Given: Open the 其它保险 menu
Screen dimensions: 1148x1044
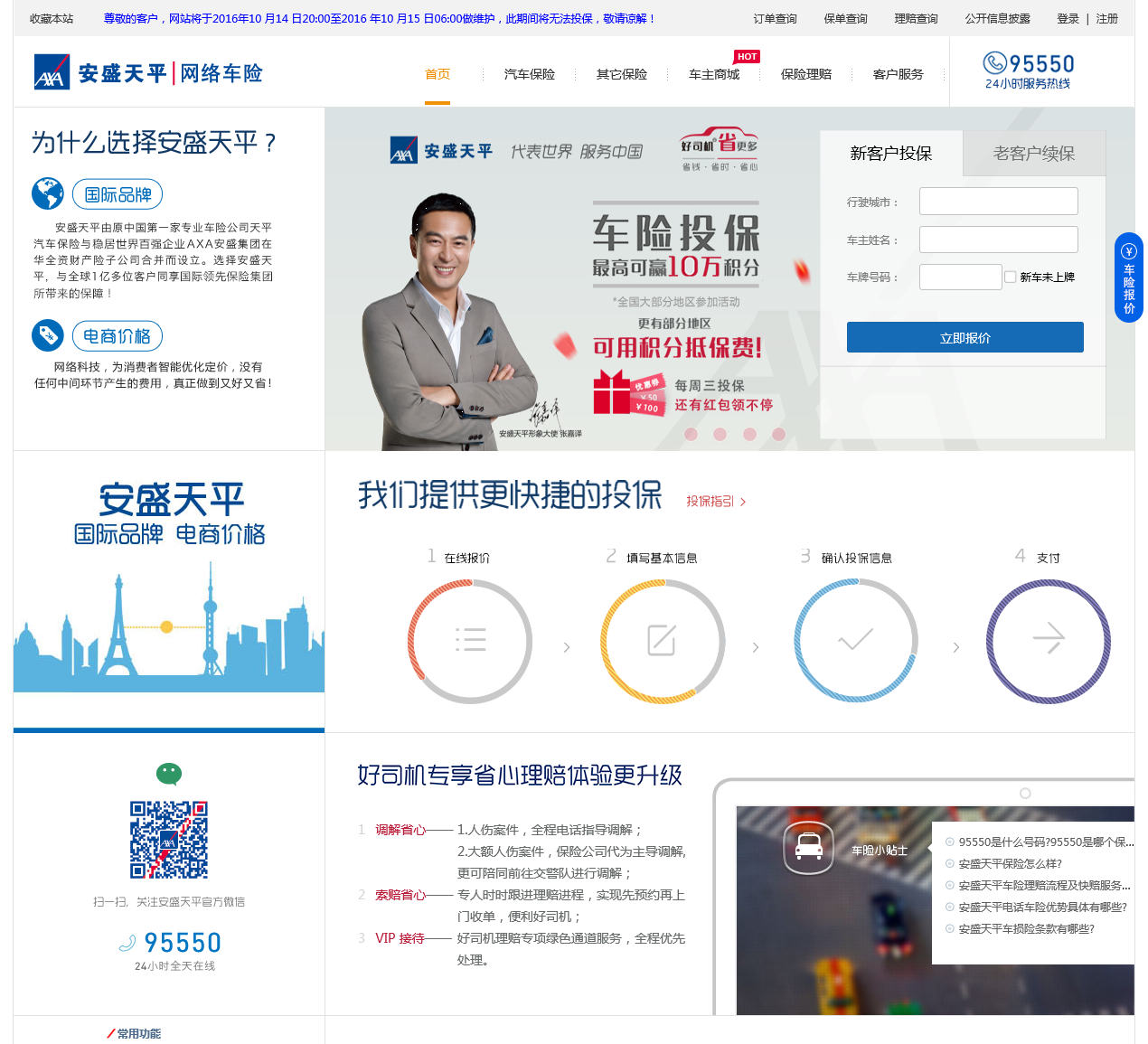Looking at the screenshot, I should coord(622,74).
